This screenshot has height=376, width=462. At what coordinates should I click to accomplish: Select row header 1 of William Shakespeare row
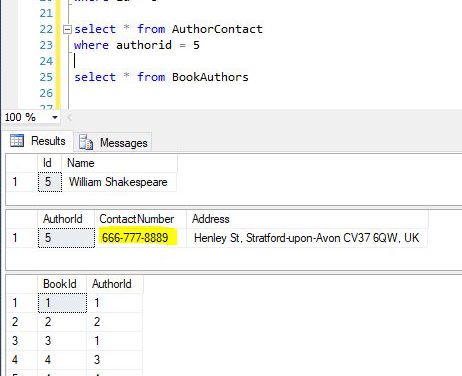point(22,182)
